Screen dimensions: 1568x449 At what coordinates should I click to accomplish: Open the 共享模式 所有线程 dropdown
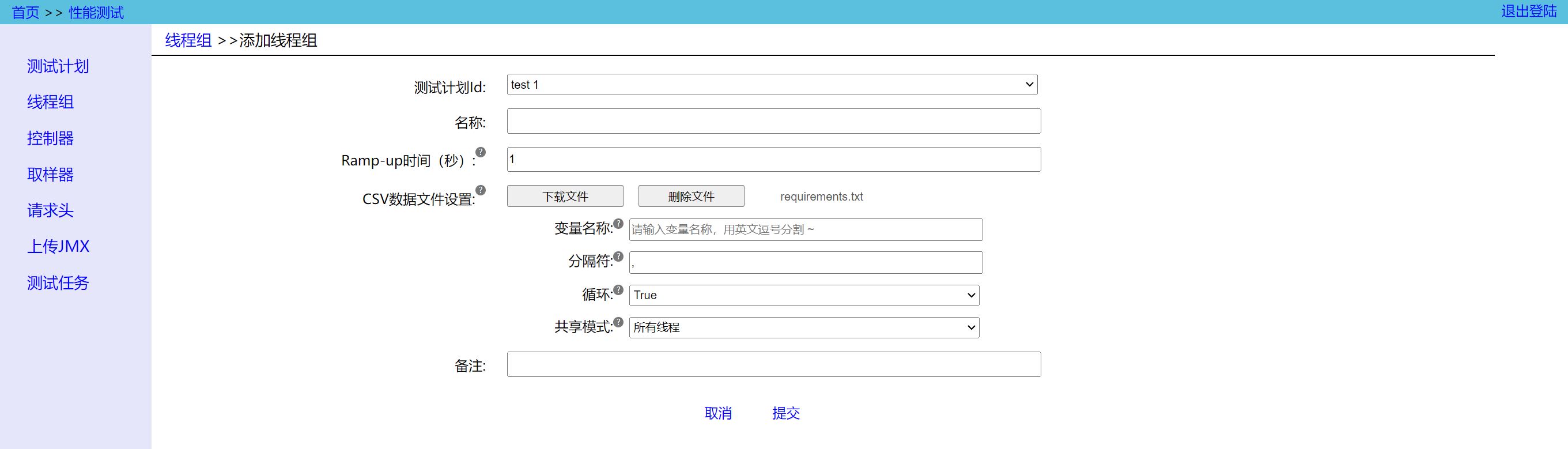point(803,328)
